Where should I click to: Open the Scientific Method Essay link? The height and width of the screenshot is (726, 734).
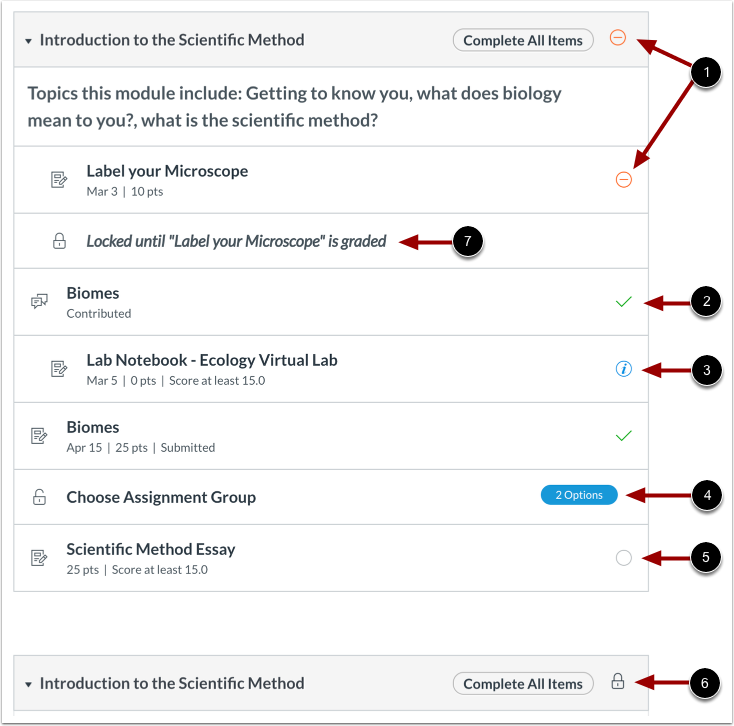pyautogui.click(x=151, y=549)
